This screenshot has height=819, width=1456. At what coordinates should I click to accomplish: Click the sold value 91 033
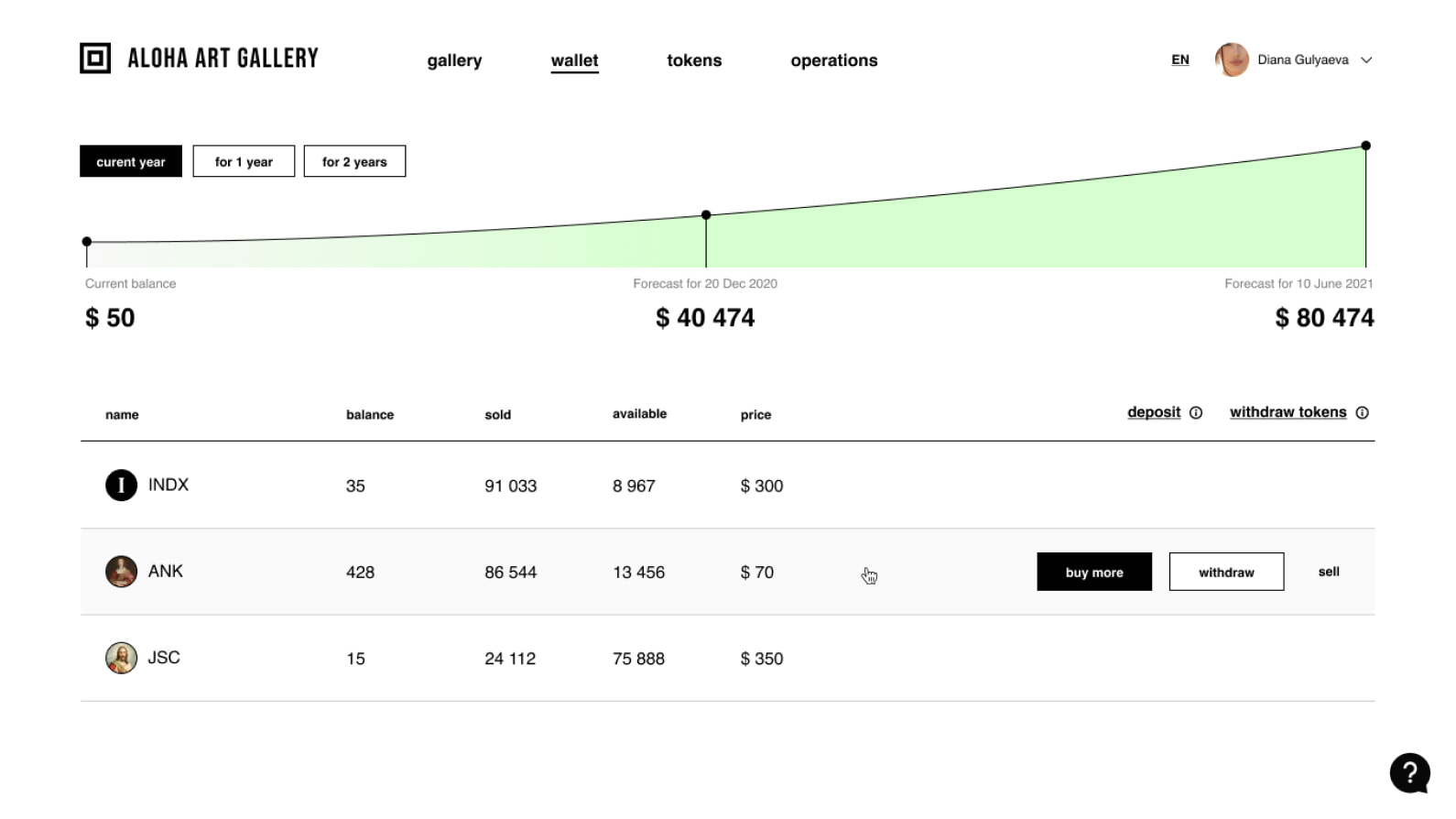pyautogui.click(x=510, y=486)
